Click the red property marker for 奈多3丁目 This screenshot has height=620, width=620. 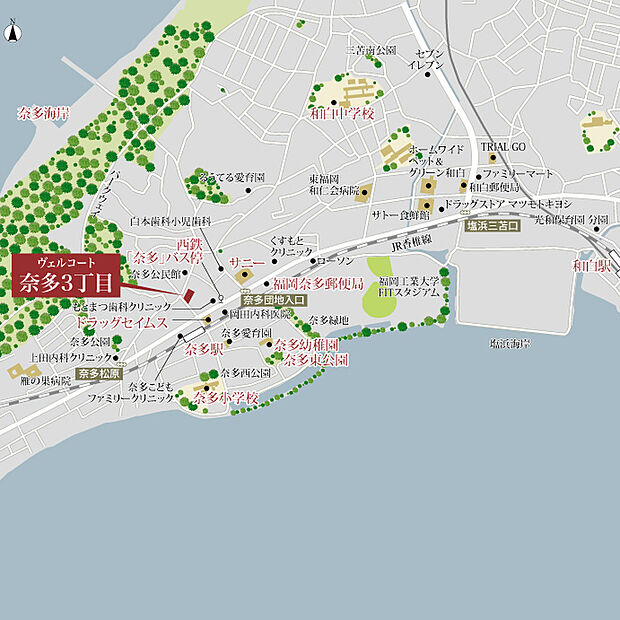[187, 296]
